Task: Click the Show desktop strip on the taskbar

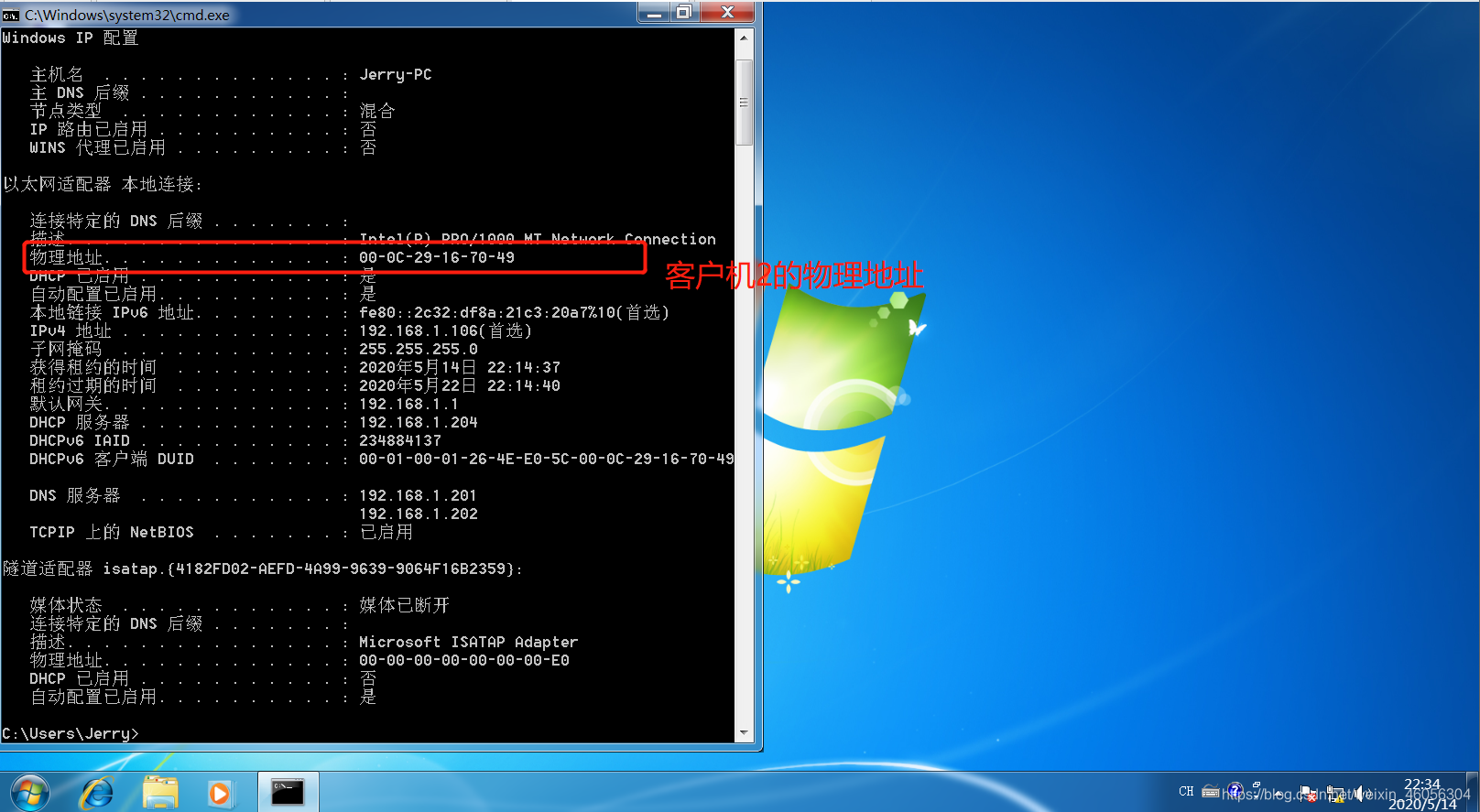Action: tap(1474, 792)
